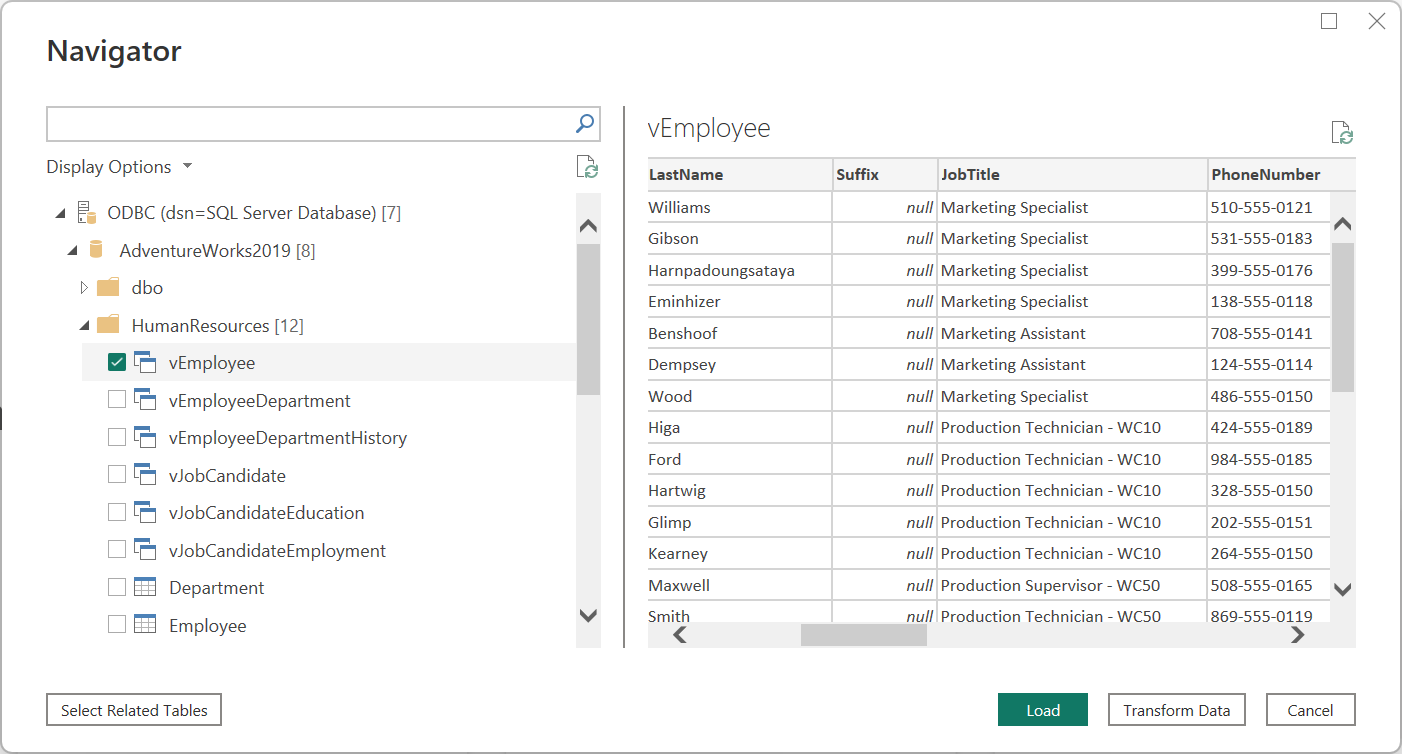The image size is (1402, 754).
Task: Click the Department table icon
Action: click(x=145, y=588)
